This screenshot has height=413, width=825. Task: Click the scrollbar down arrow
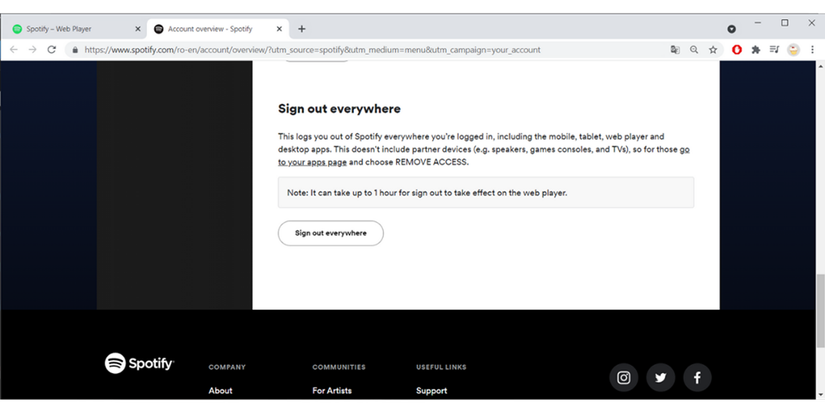(x=820, y=394)
